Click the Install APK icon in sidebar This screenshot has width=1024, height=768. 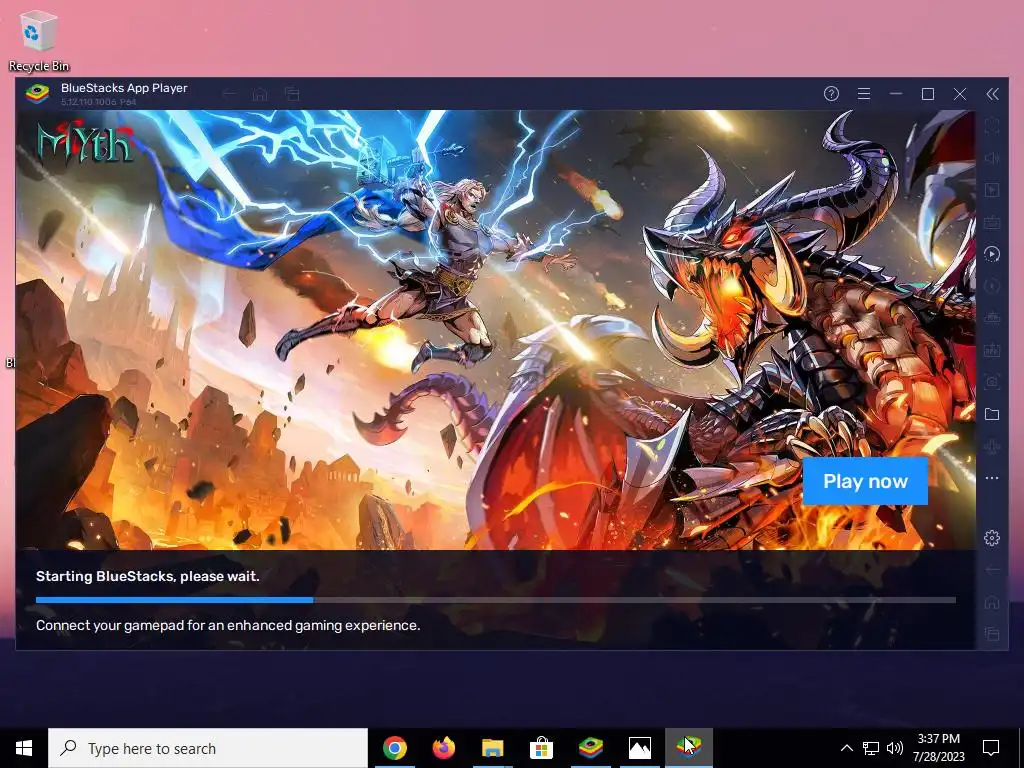991,350
